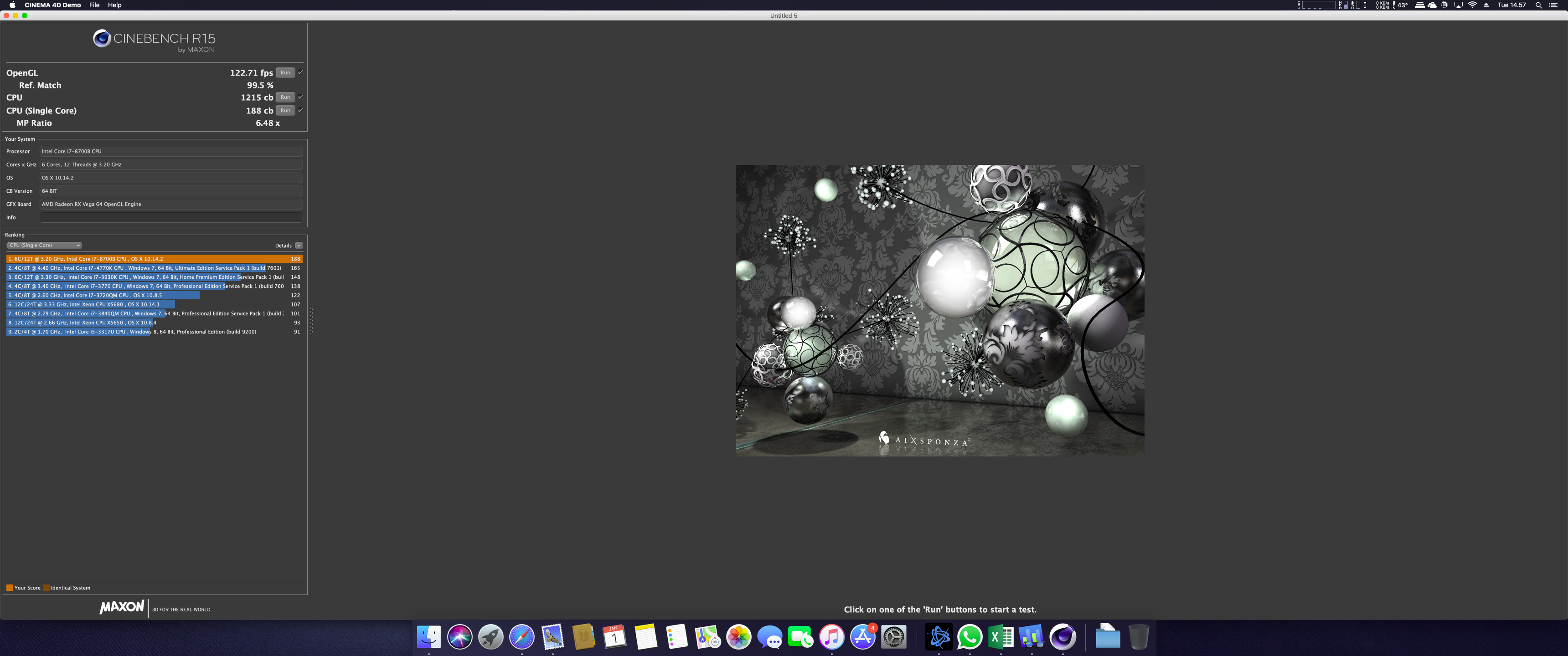Image resolution: width=1568 pixels, height=656 pixels.
Task: Select ranking row for i7-3720QM CPU
Action: 155,295
